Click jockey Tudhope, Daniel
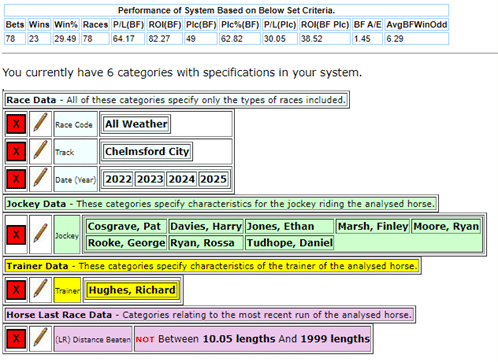The width and height of the screenshot is (498, 362). (289, 243)
